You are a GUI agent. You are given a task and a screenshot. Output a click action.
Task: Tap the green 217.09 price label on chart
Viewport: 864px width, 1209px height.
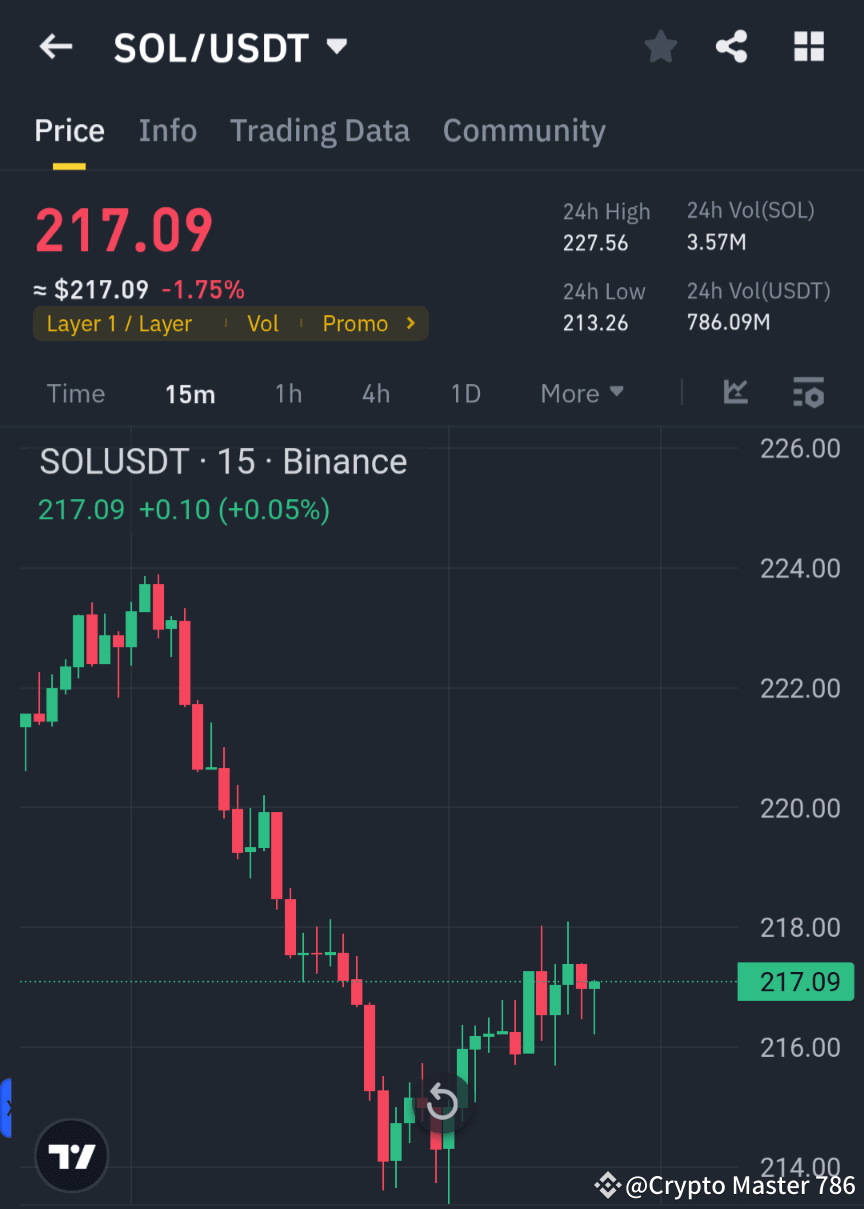(796, 982)
